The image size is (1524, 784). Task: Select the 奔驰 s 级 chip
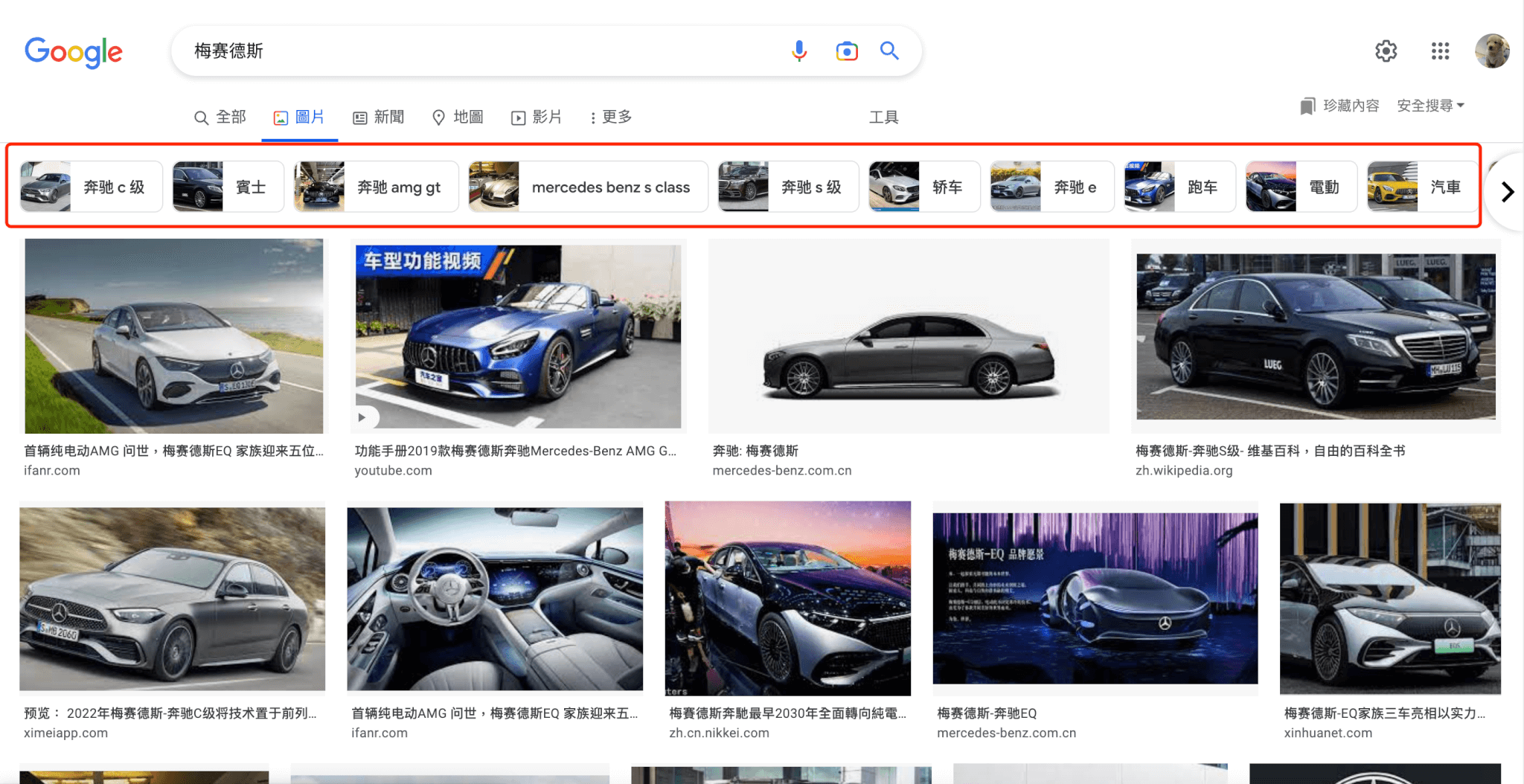(x=789, y=187)
